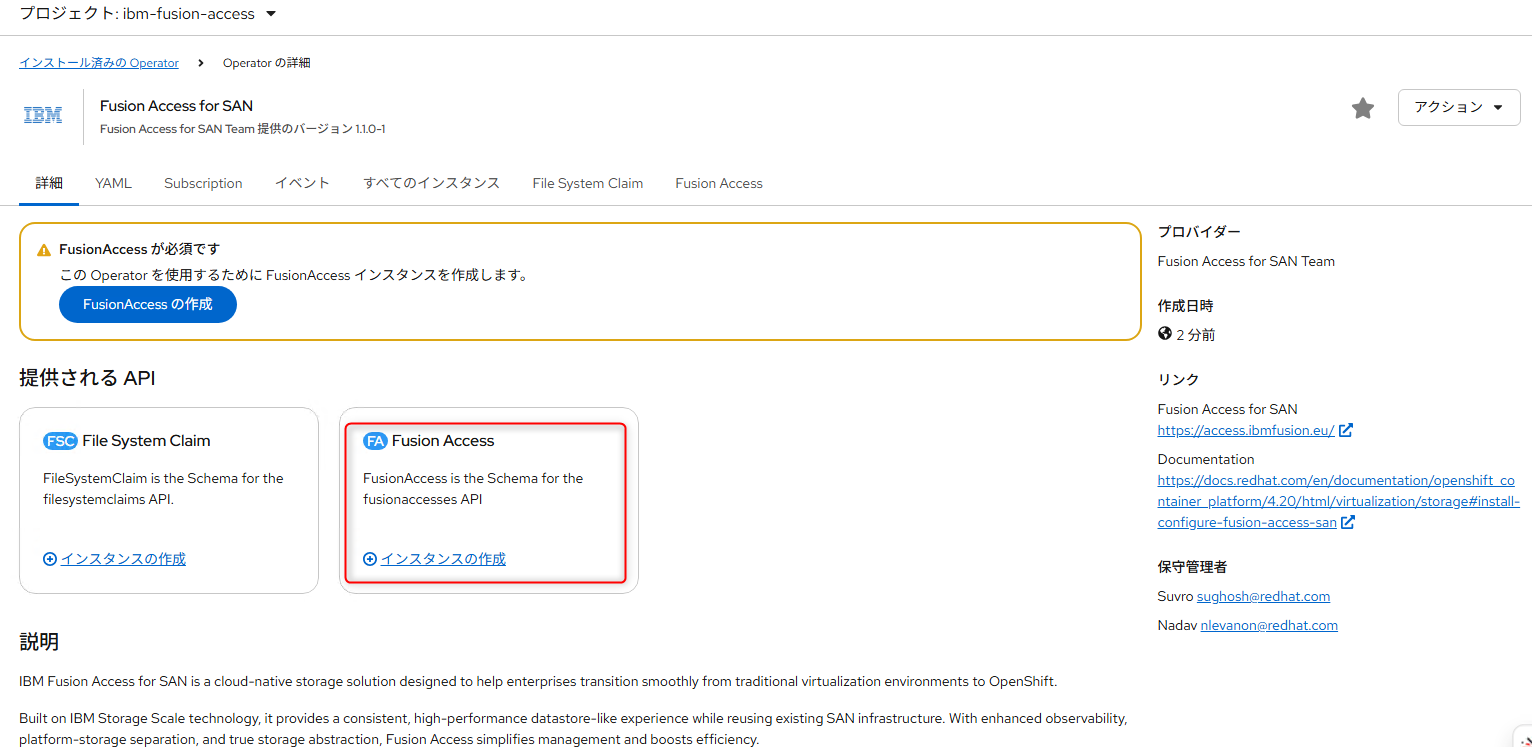Viewport: 1532px width, 747px height.
Task: Click external-link icon after access.ibmfusion.eu
Action: 1346,430
